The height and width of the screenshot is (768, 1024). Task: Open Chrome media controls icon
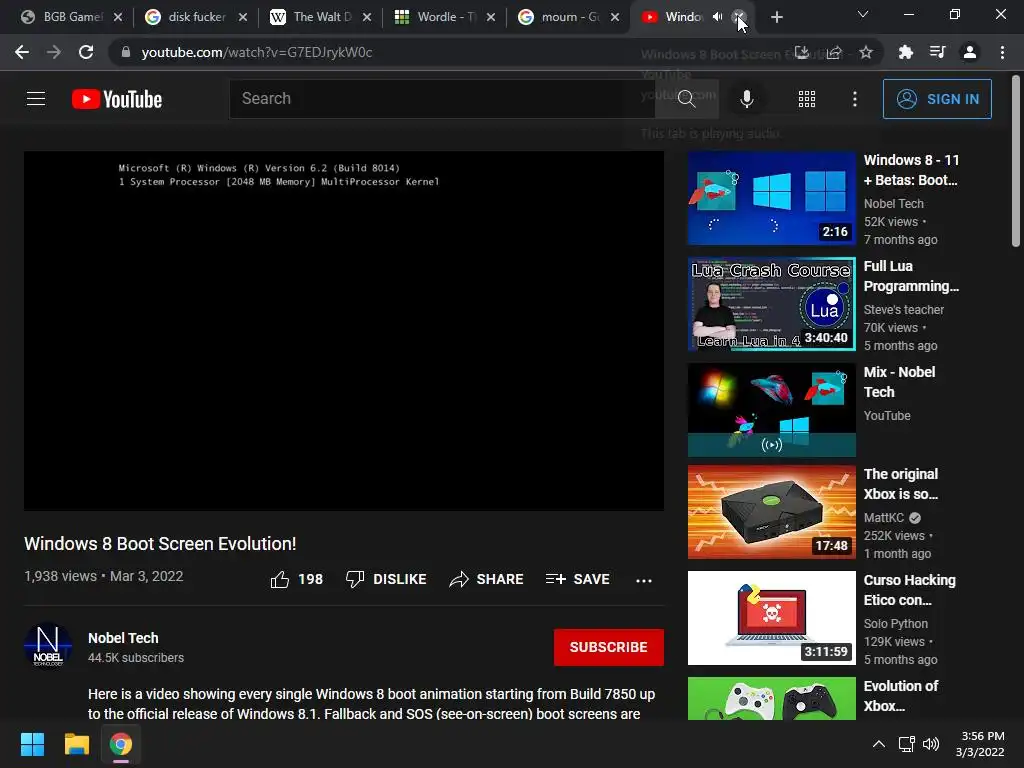[x=937, y=52]
